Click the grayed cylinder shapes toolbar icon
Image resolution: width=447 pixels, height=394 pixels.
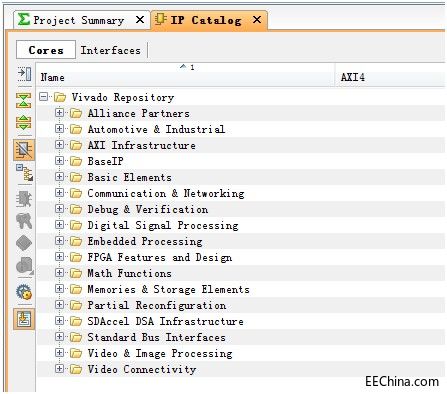coord(24,265)
